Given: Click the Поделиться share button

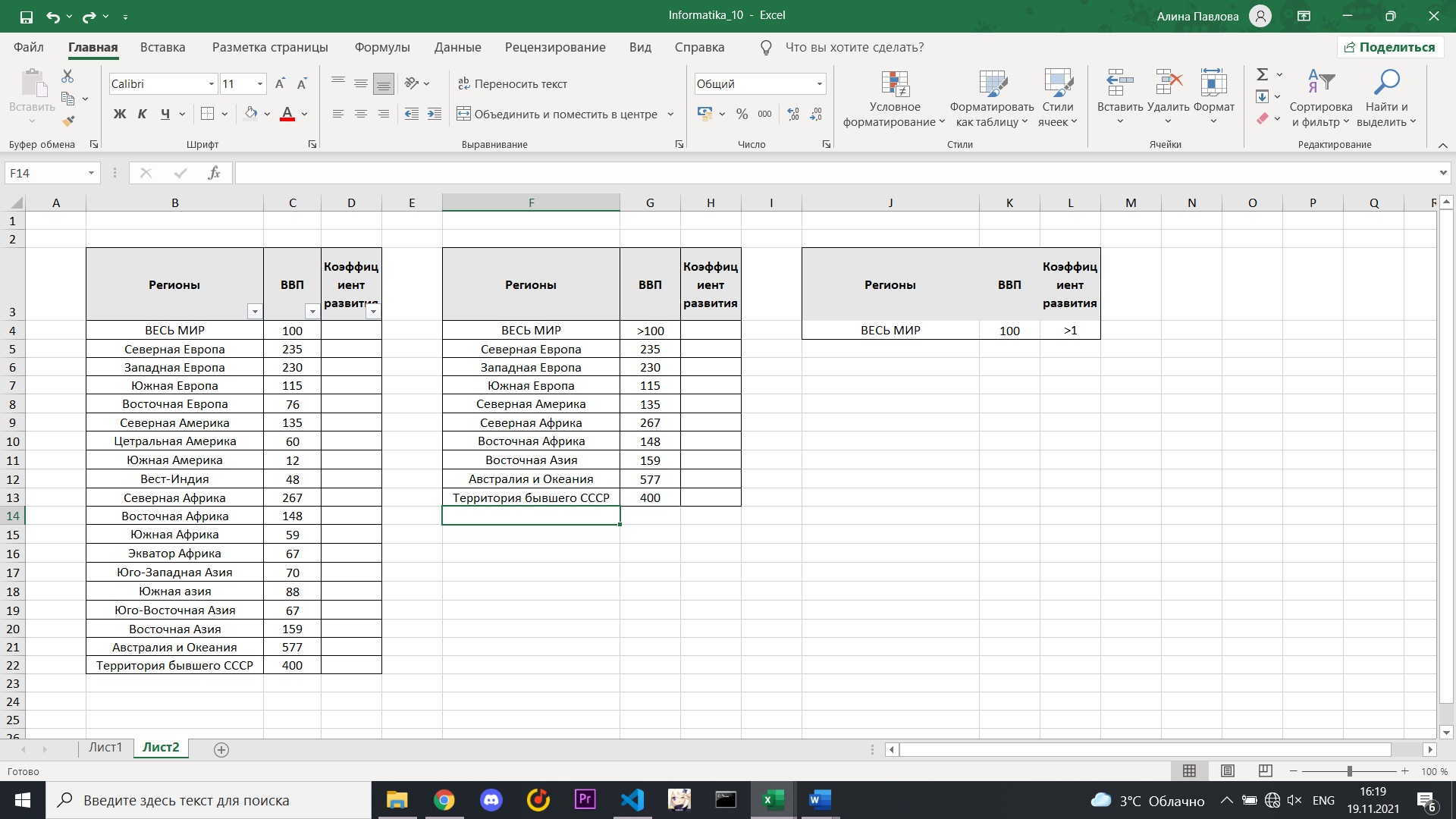Looking at the screenshot, I should 1390,47.
